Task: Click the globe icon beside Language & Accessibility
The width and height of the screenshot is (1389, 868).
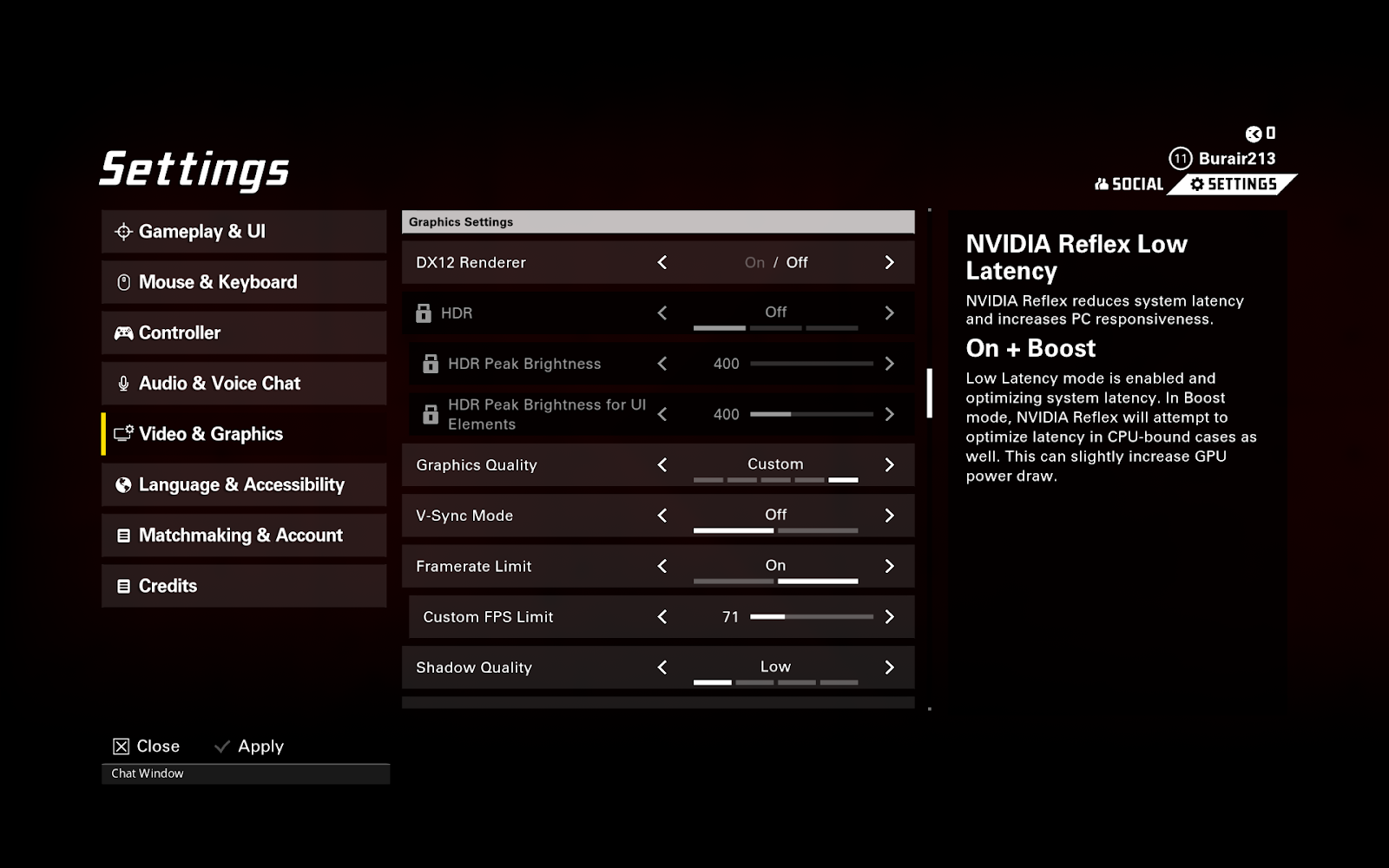Action: click(123, 484)
